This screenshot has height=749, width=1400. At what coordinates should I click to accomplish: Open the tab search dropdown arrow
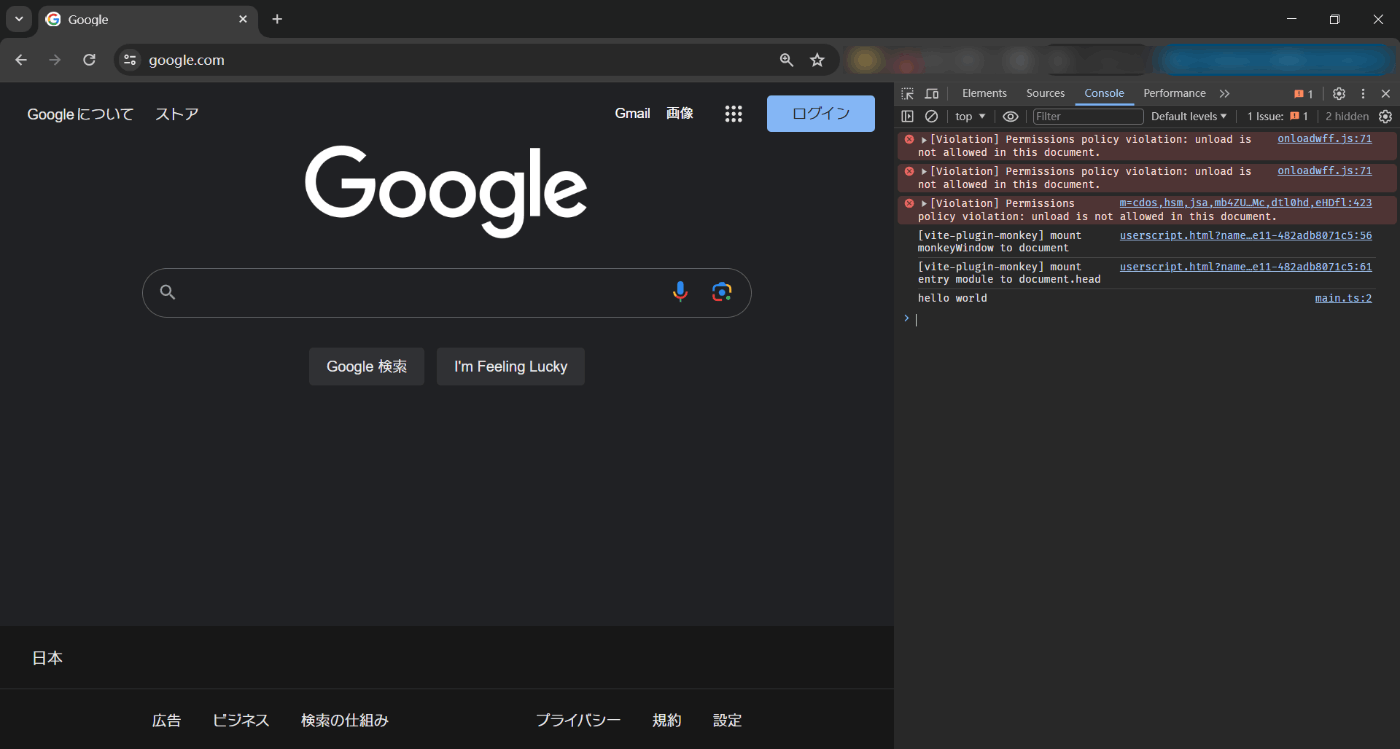pyautogui.click(x=18, y=19)
